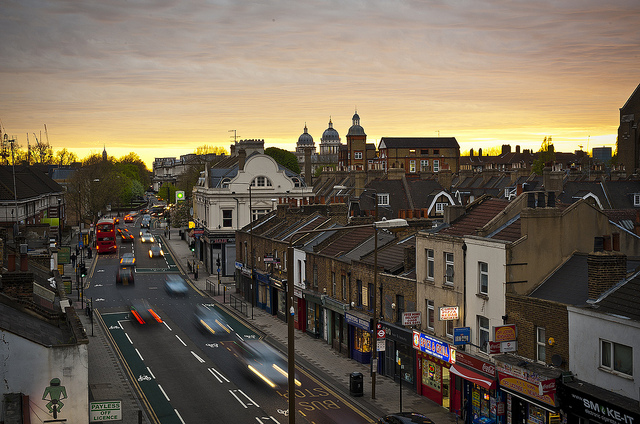The image size is (640, 424).
Task: Click the bicycle symbol in the cycle lane
Action: [144, 378]
